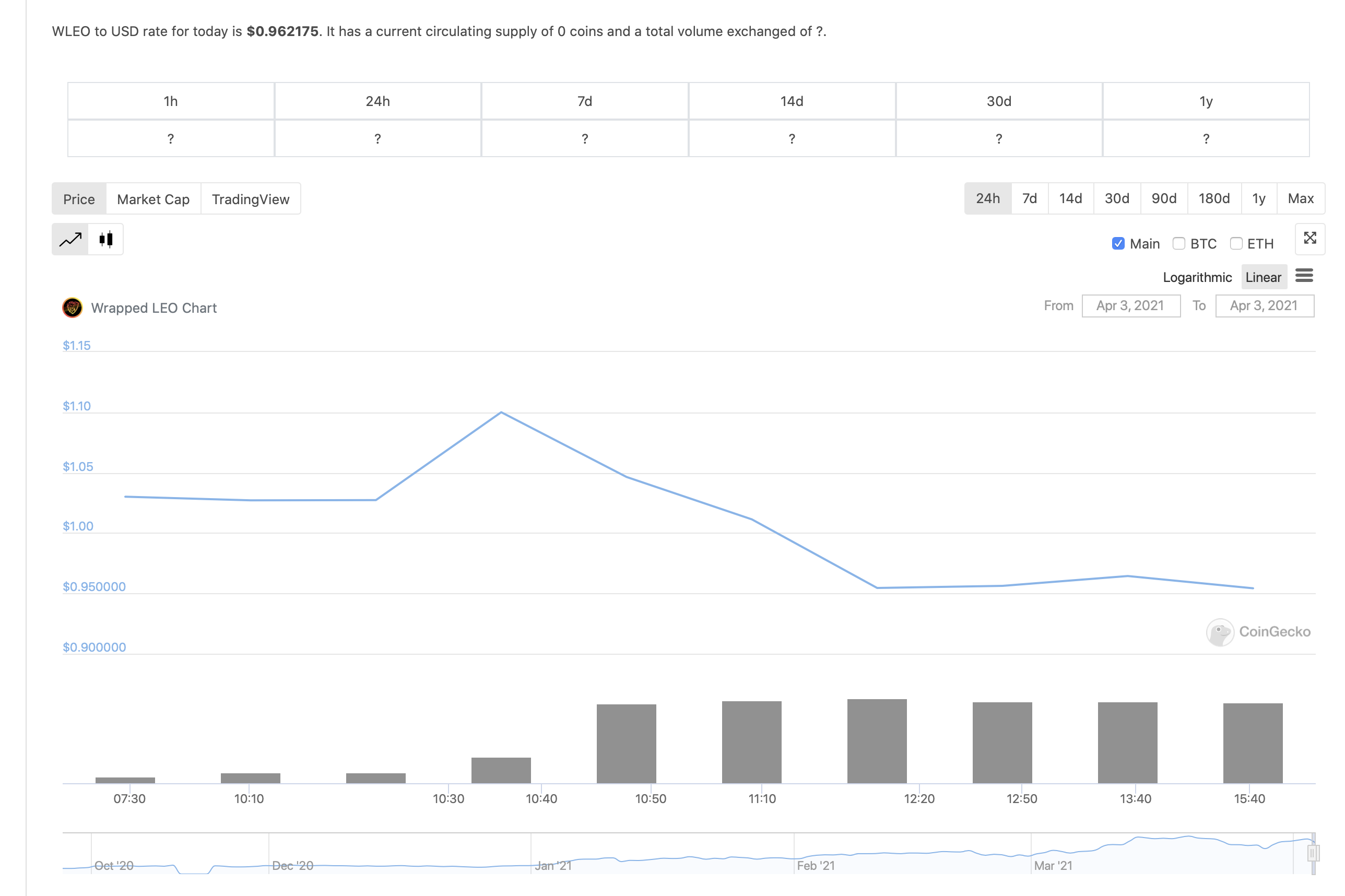1345x896 pixels.
Task: Select the 7d chart range
Action: [1029, 198]
